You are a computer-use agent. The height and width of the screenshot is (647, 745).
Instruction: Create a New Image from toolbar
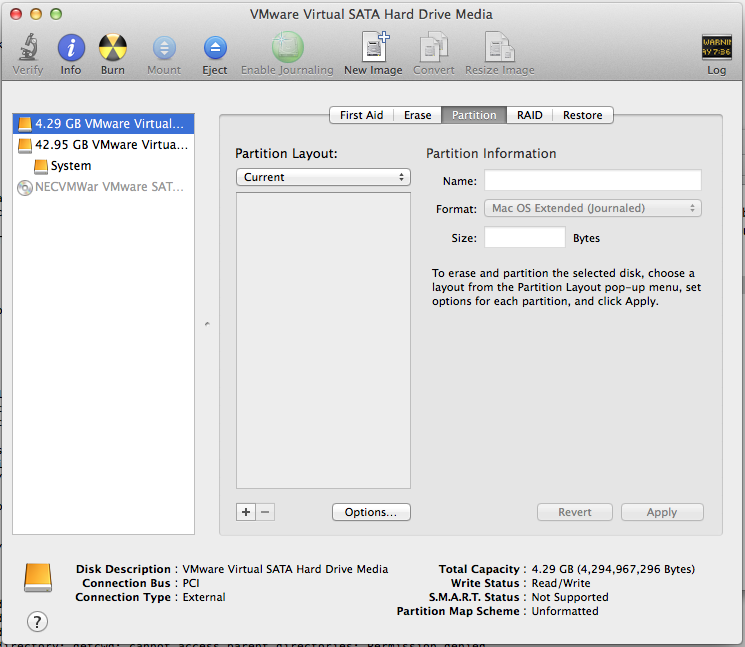point(374,47)
